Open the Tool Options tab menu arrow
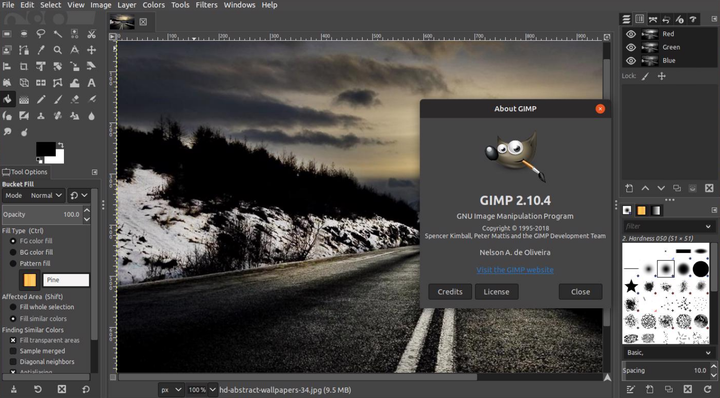The height and width of the screenshot is (398, 720). 95,172
